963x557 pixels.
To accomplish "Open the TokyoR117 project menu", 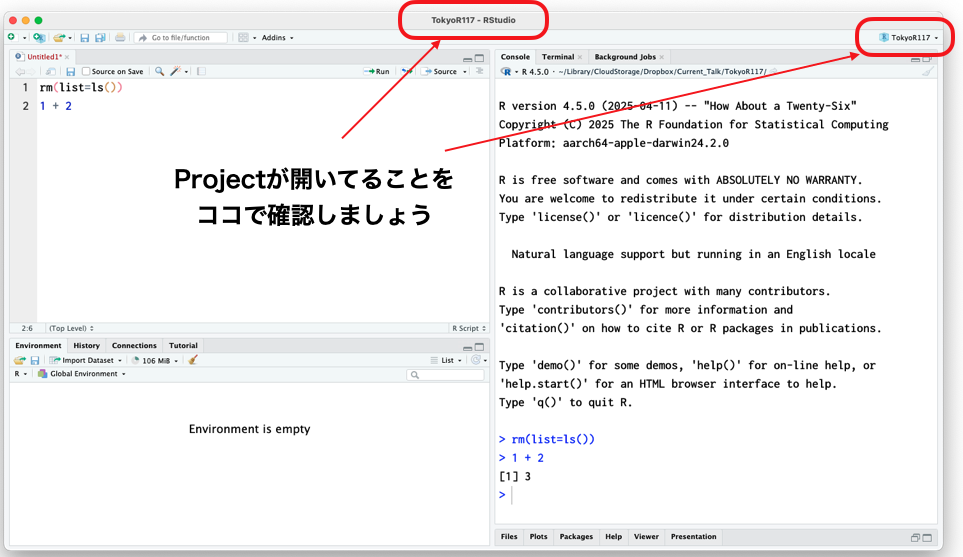I will tap(908, 37).
